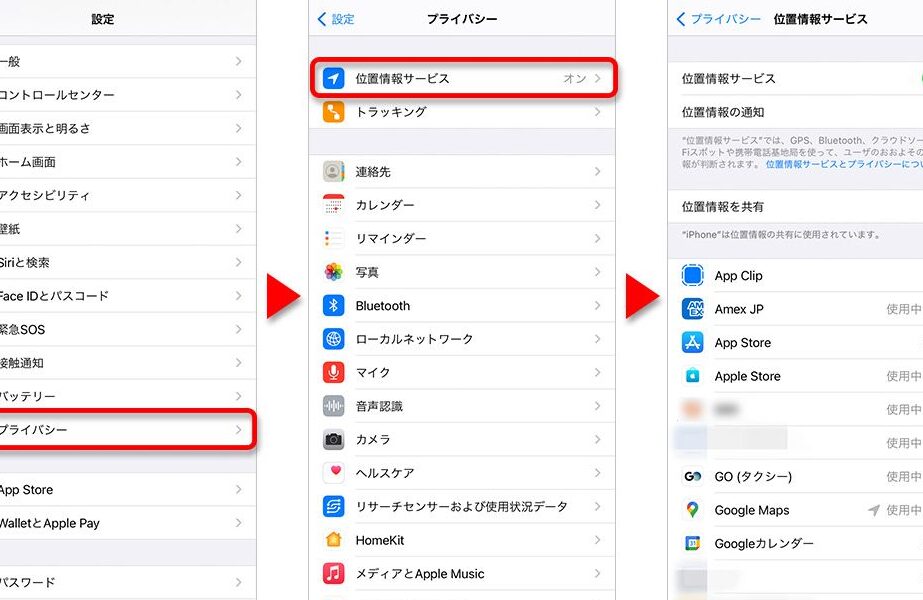Open the HomeKit house icon
Screen dimensions: 923x600
[334, 540]
